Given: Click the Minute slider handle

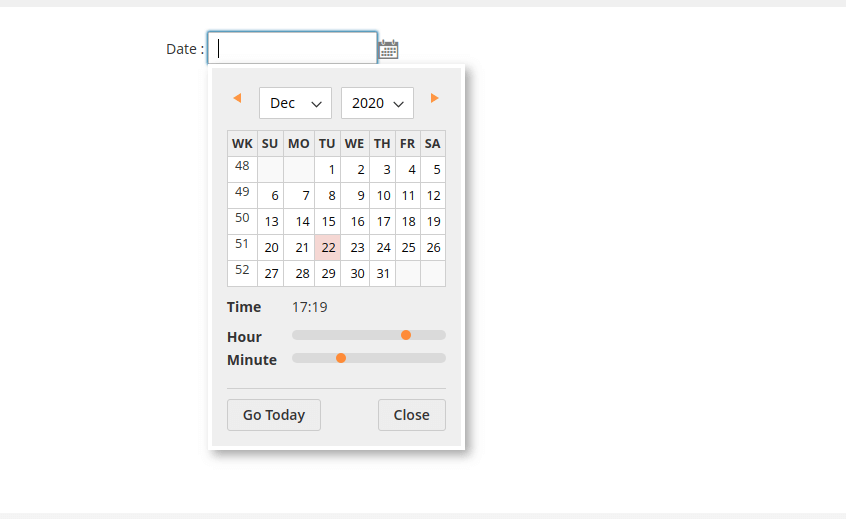Looking at the screenshot, I should (x=341, y=358).
